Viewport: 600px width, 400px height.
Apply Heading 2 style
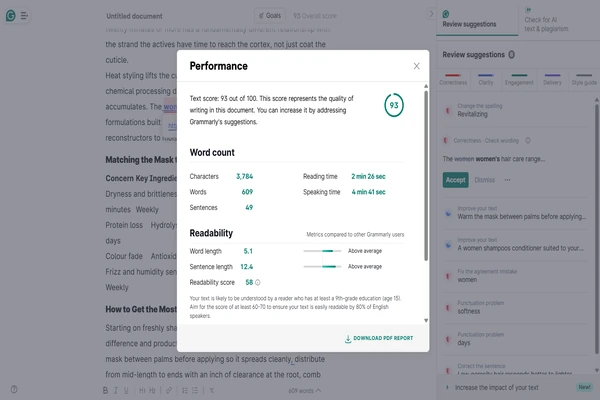point(152,390)
